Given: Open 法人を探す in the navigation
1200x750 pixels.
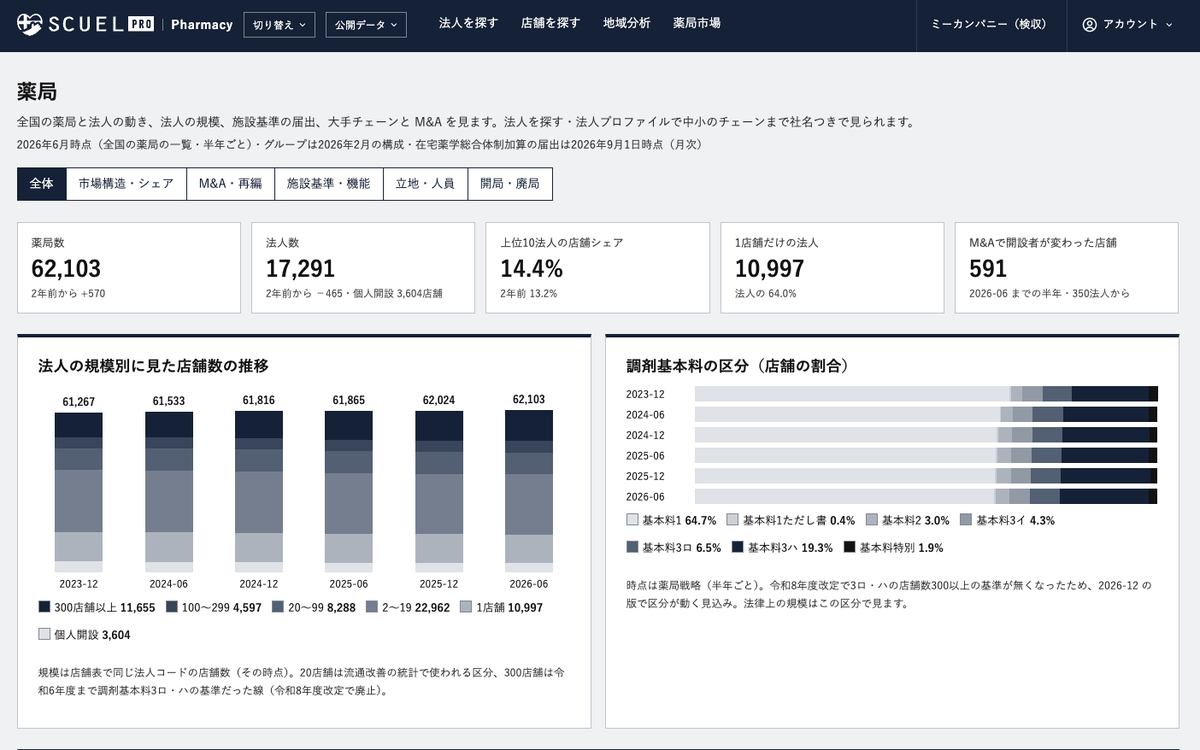Looking at the screenshot, I should tap(468, 23).
